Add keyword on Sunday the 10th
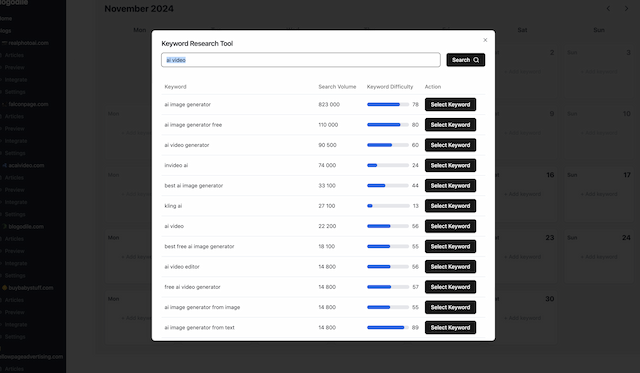 pos(599,133)
